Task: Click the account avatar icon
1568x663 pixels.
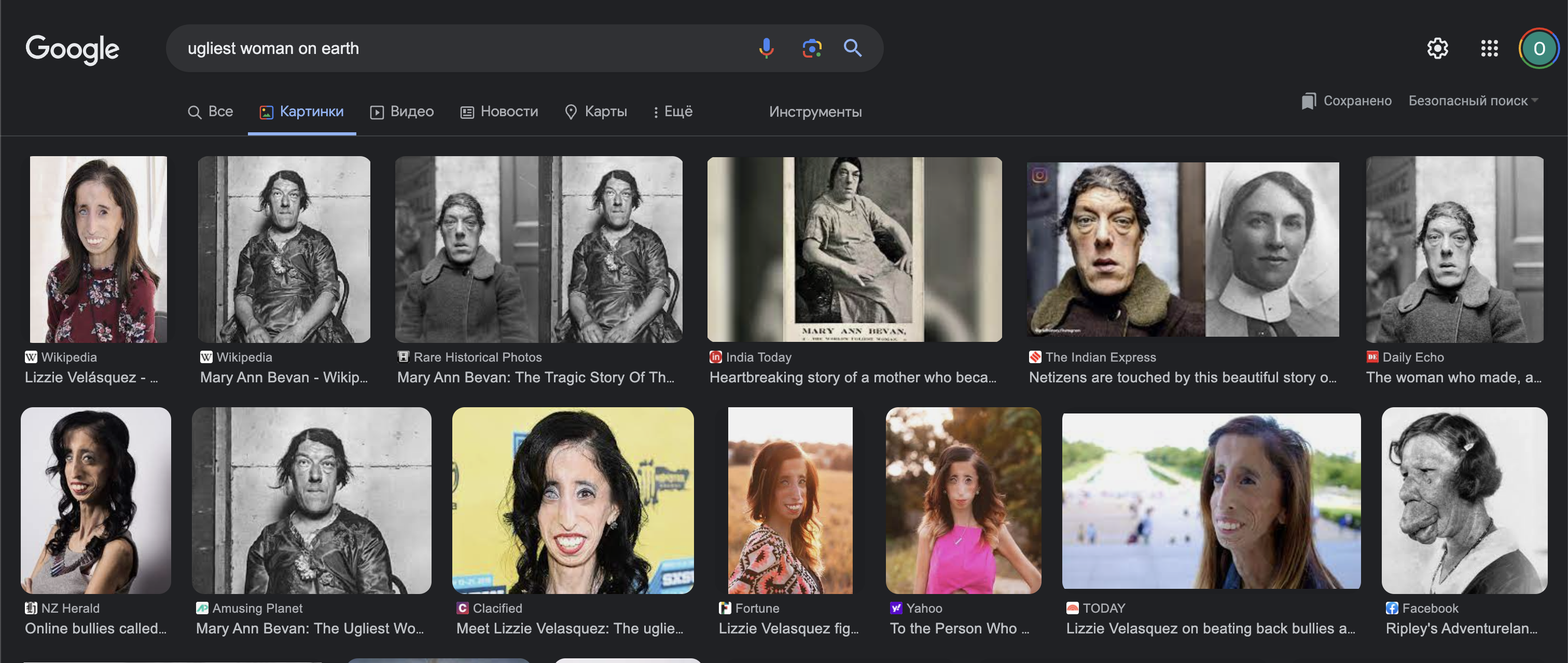Action: click(1538, 48)
